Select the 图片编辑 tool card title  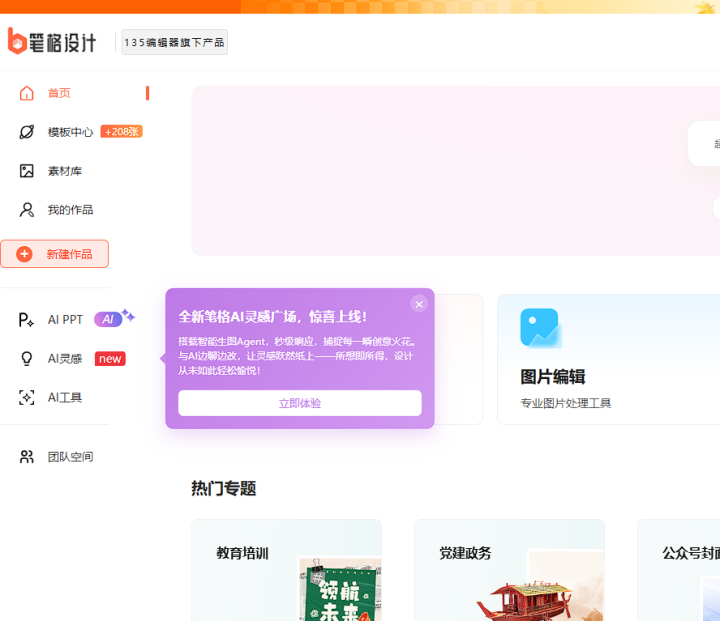[x=553, y=377]
